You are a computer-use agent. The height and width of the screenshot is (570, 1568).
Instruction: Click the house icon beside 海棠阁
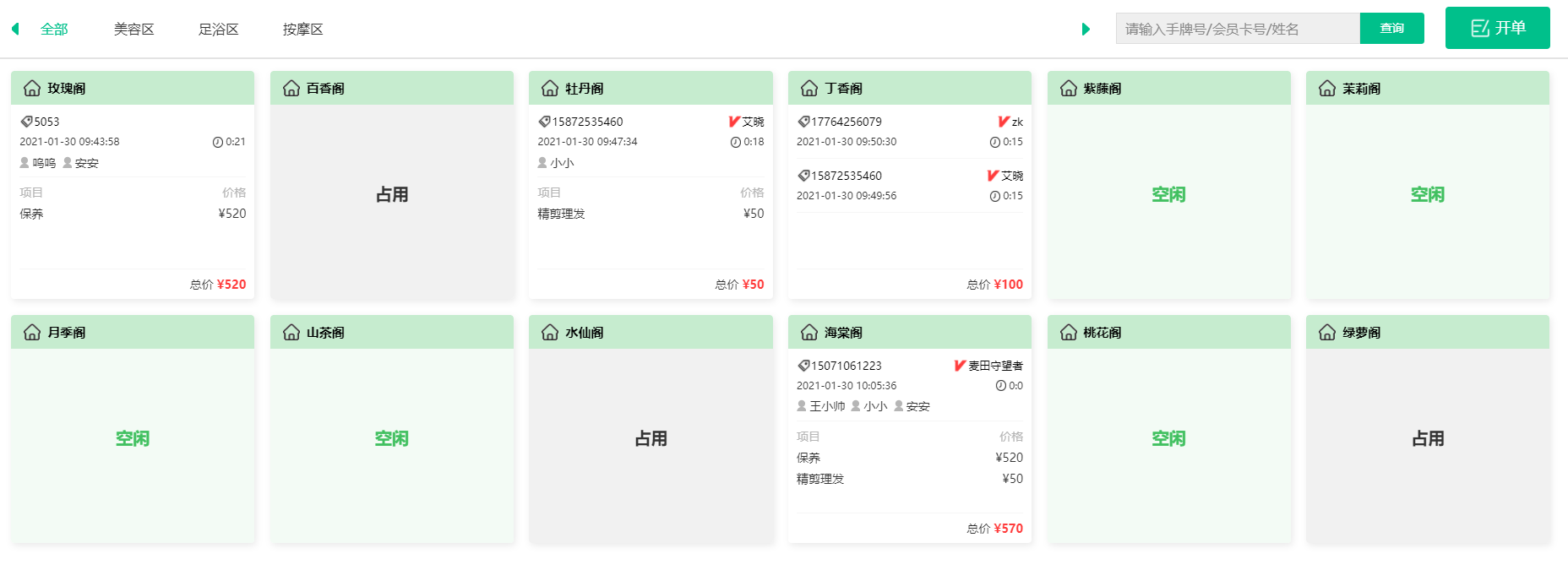809,332
